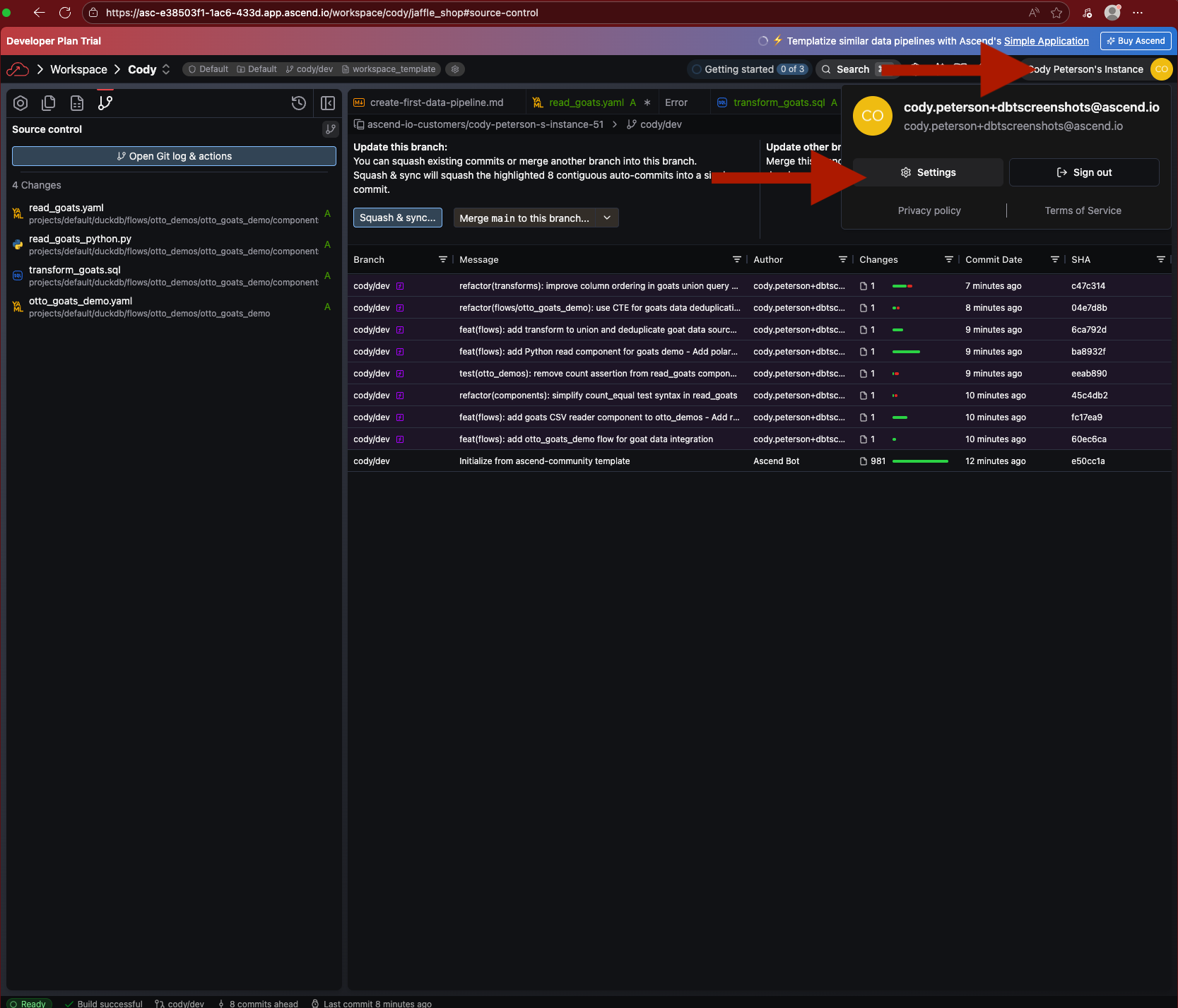Sign out from the account popup
Image resolution: width=1178 pixels, height=1008 pixels.
1084,172
